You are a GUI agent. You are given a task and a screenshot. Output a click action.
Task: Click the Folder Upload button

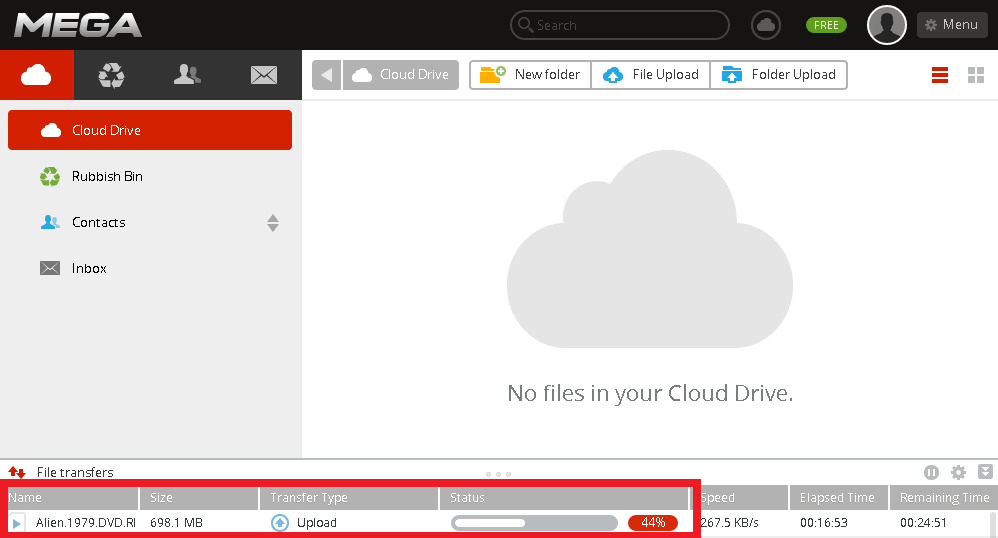coord(778,75)
